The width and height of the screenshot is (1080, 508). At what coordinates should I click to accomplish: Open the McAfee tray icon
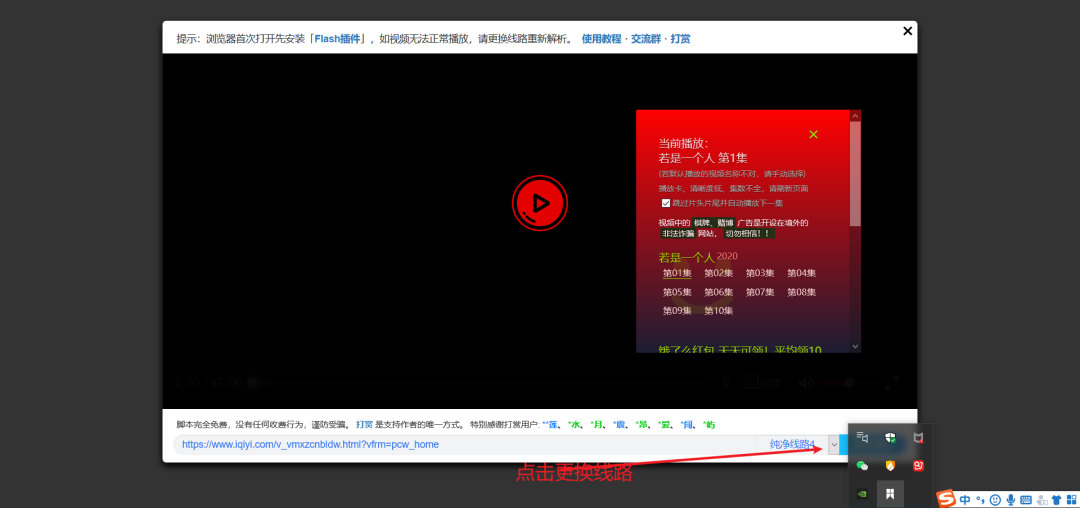point(918,436)
